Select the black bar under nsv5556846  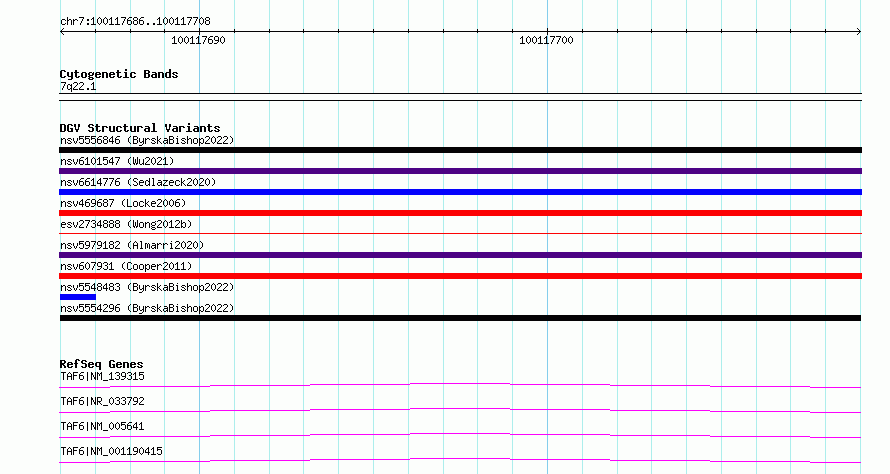[x=460, y=150]
